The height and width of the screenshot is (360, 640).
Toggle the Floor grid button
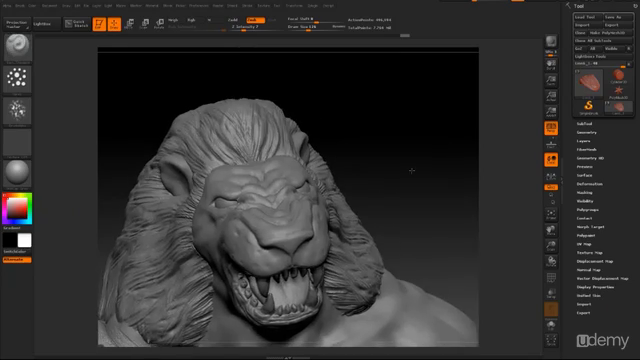(551, 144)
